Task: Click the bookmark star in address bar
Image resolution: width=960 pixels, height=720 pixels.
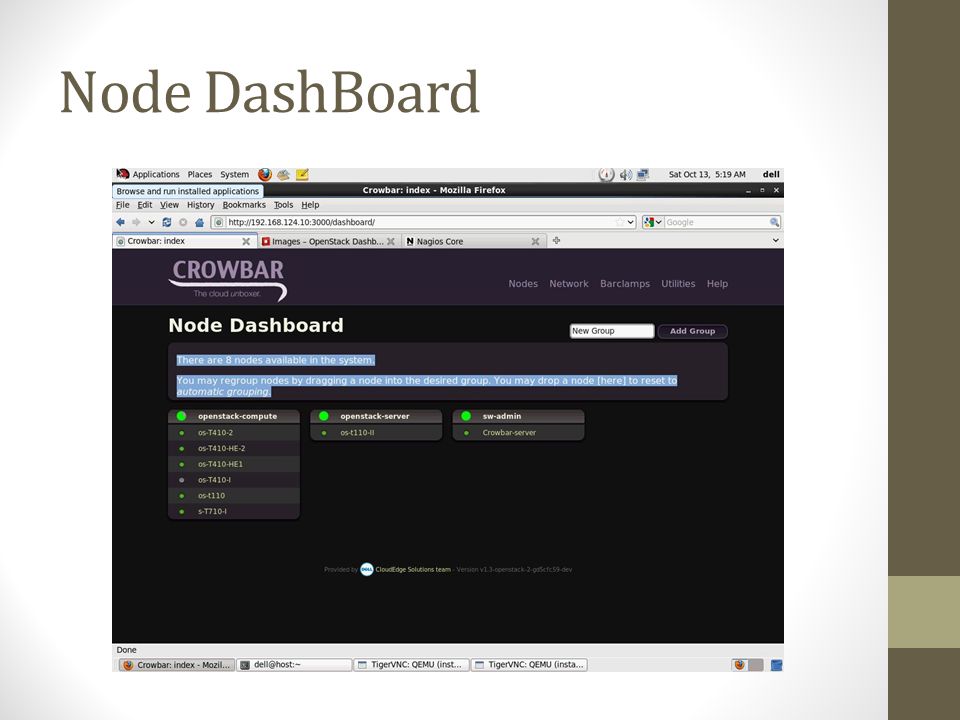Action: coord(620,222)
